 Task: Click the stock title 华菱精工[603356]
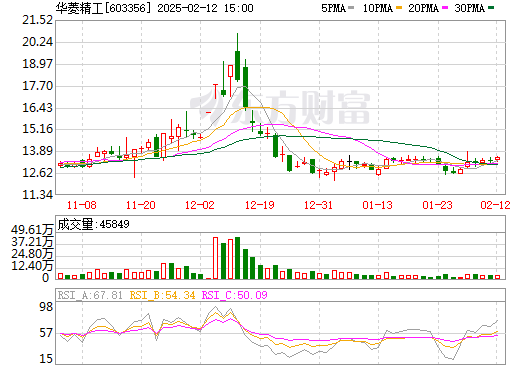click(103, 8)
